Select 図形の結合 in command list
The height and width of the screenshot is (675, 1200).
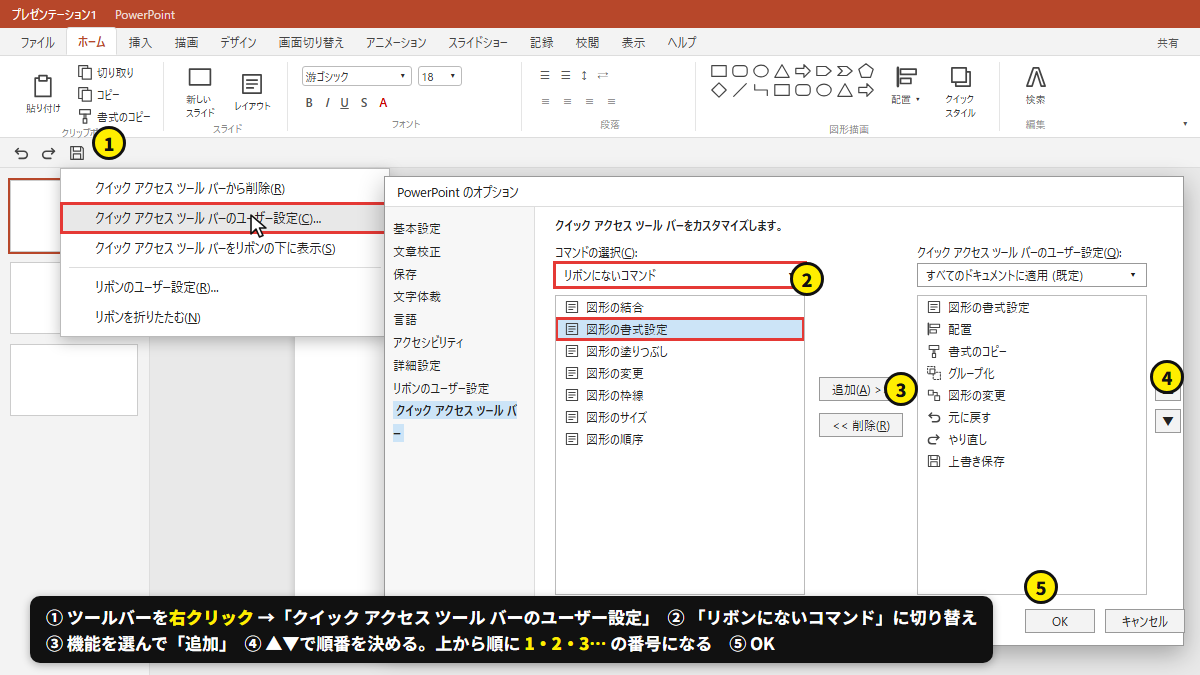point(680,307)
